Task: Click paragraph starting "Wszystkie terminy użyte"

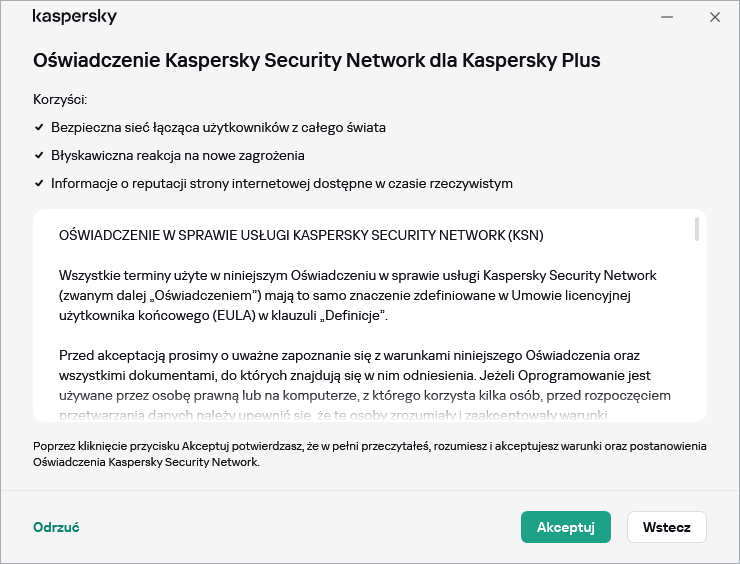Action: (x=357, y=295)
